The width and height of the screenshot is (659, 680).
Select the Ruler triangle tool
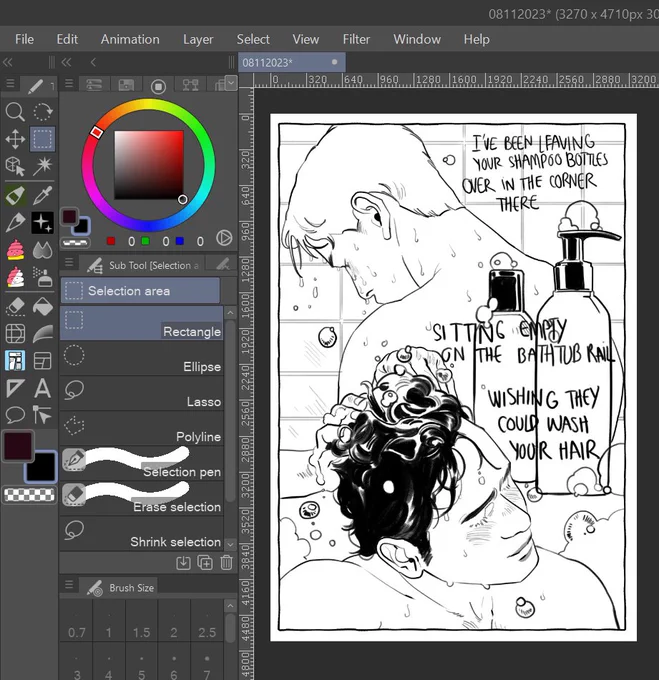coord(15,388)
